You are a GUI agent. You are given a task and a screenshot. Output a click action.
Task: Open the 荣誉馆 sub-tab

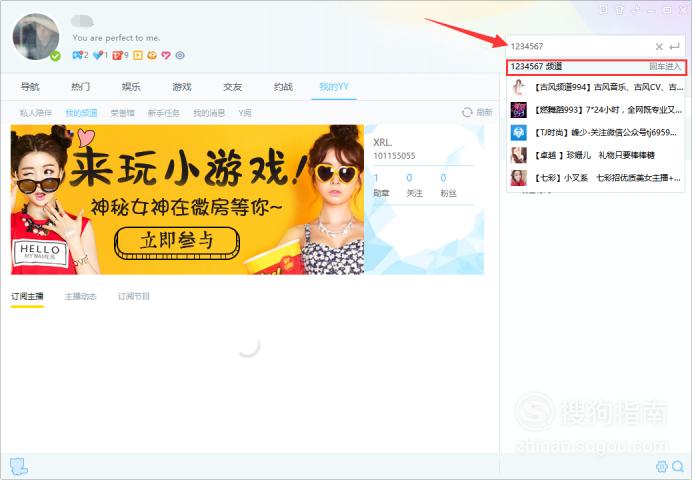pos(122,113)
